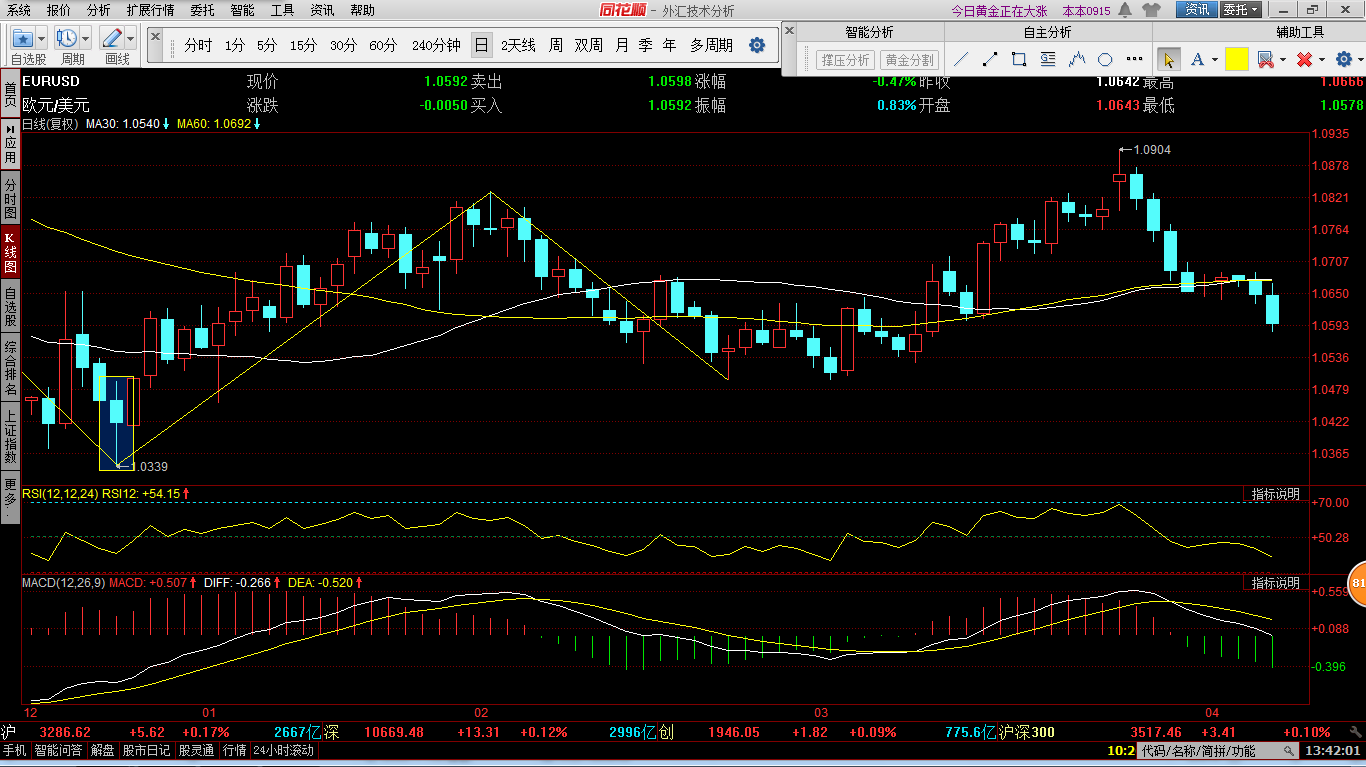Switch chart to 1分 period
Image resolution: width=1366 pixels, height=767 pixels.
[x=234, y=46]
